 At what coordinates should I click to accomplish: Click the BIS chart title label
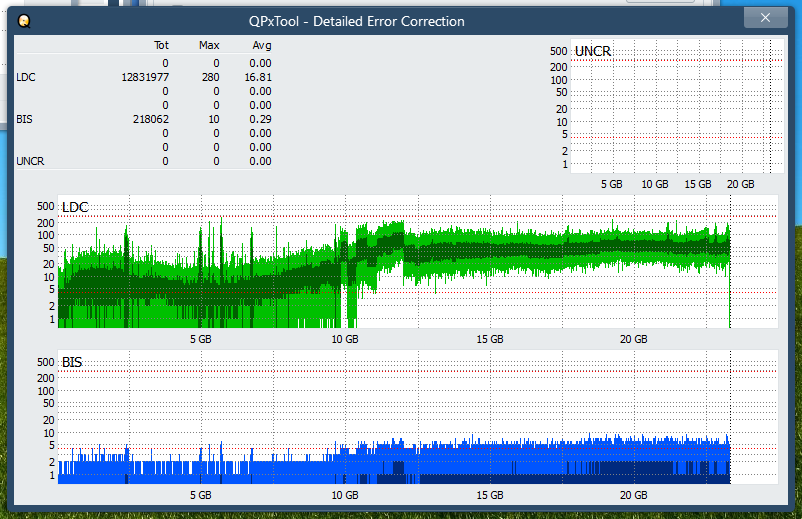click(x=72, y=361)
